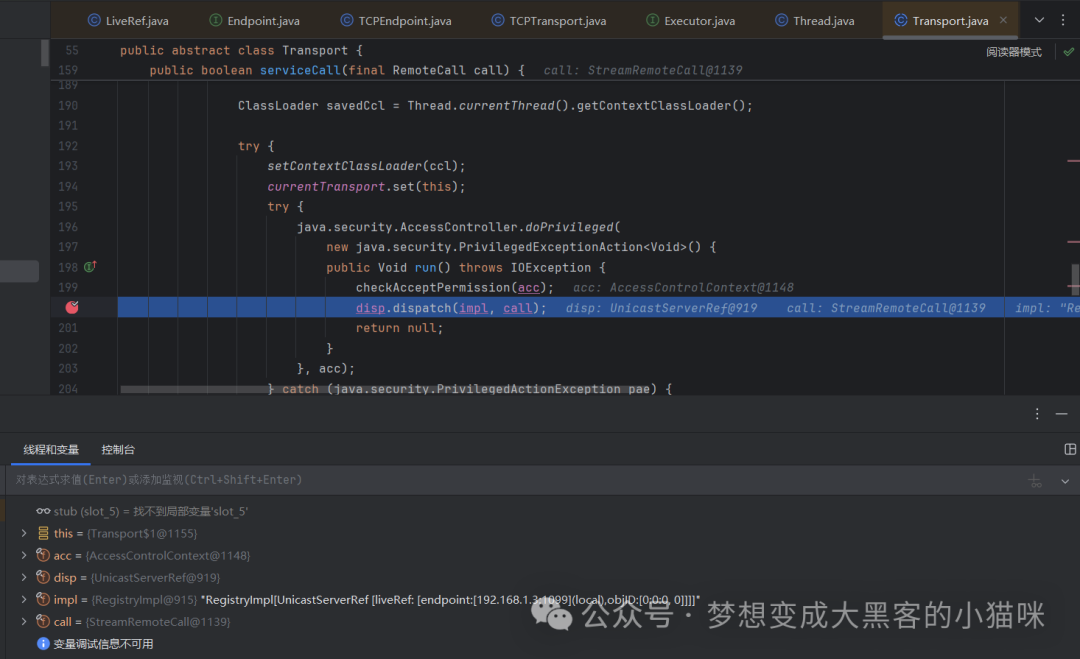This screenshot has height=659, width=1080.
Task: Expand the 'impl' RegistryImpl variable
Action: pos(24,599)
